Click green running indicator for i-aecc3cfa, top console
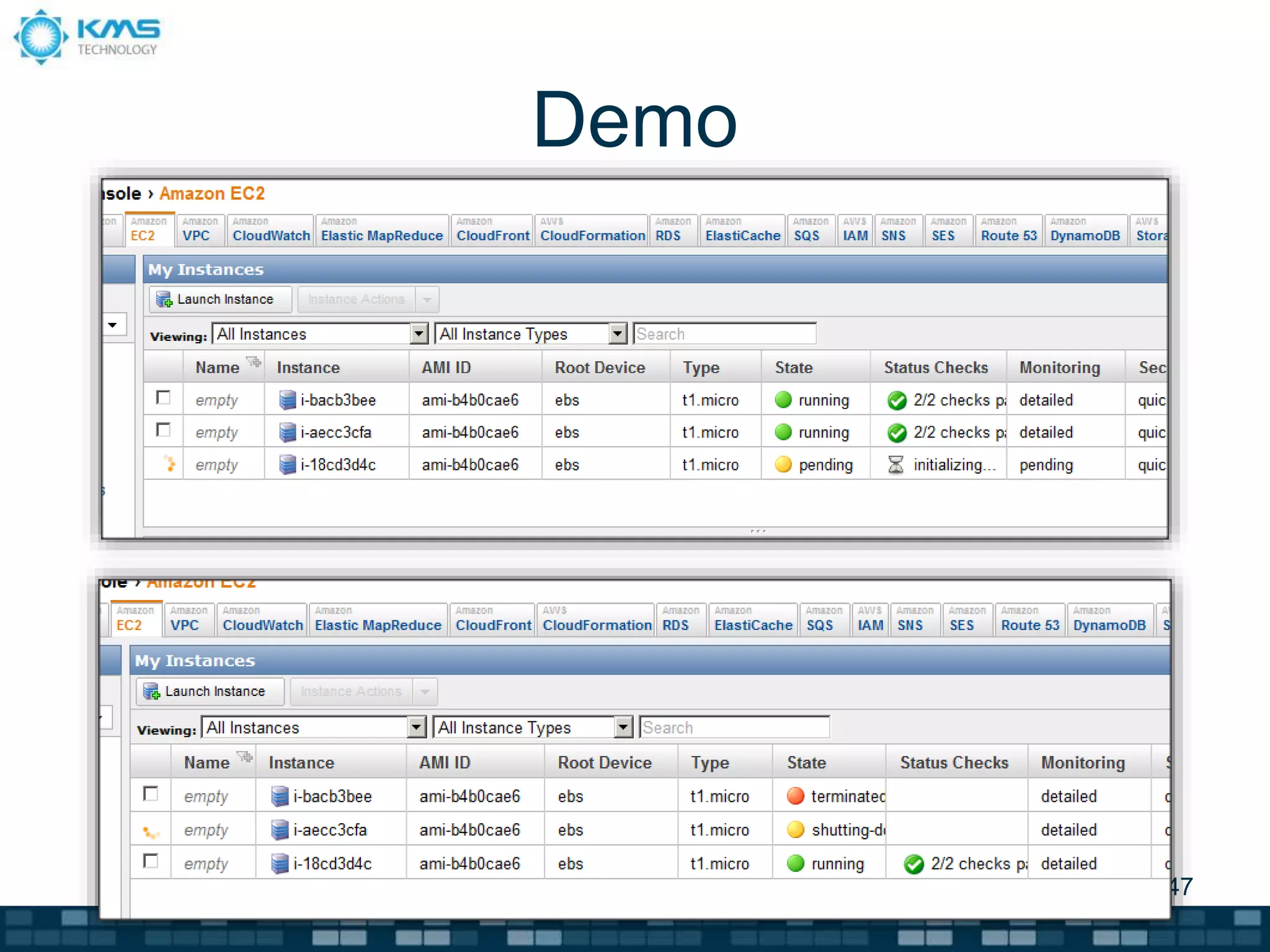The height and width of the screenshot is (952, 1270). coord(784,432)
